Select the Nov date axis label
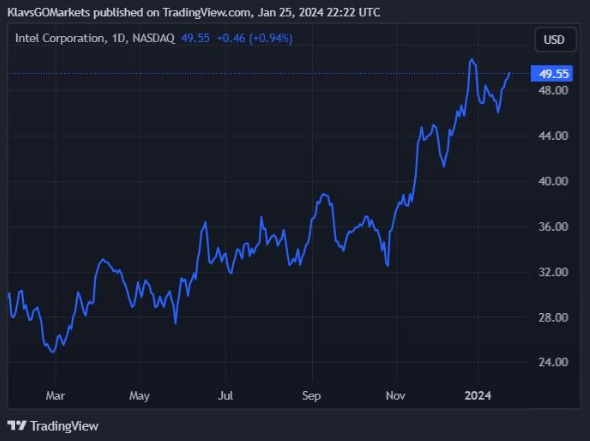The height and width of the screenshot is (441, 590). pyautogui.click(x=395, y=395)
